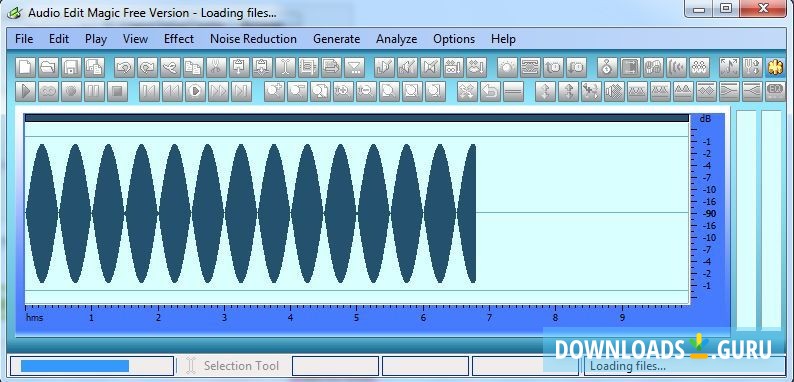The image size is (794, 382).
Task: Click the 'hms' label on time ruler
Action: (x=34, y=318)
